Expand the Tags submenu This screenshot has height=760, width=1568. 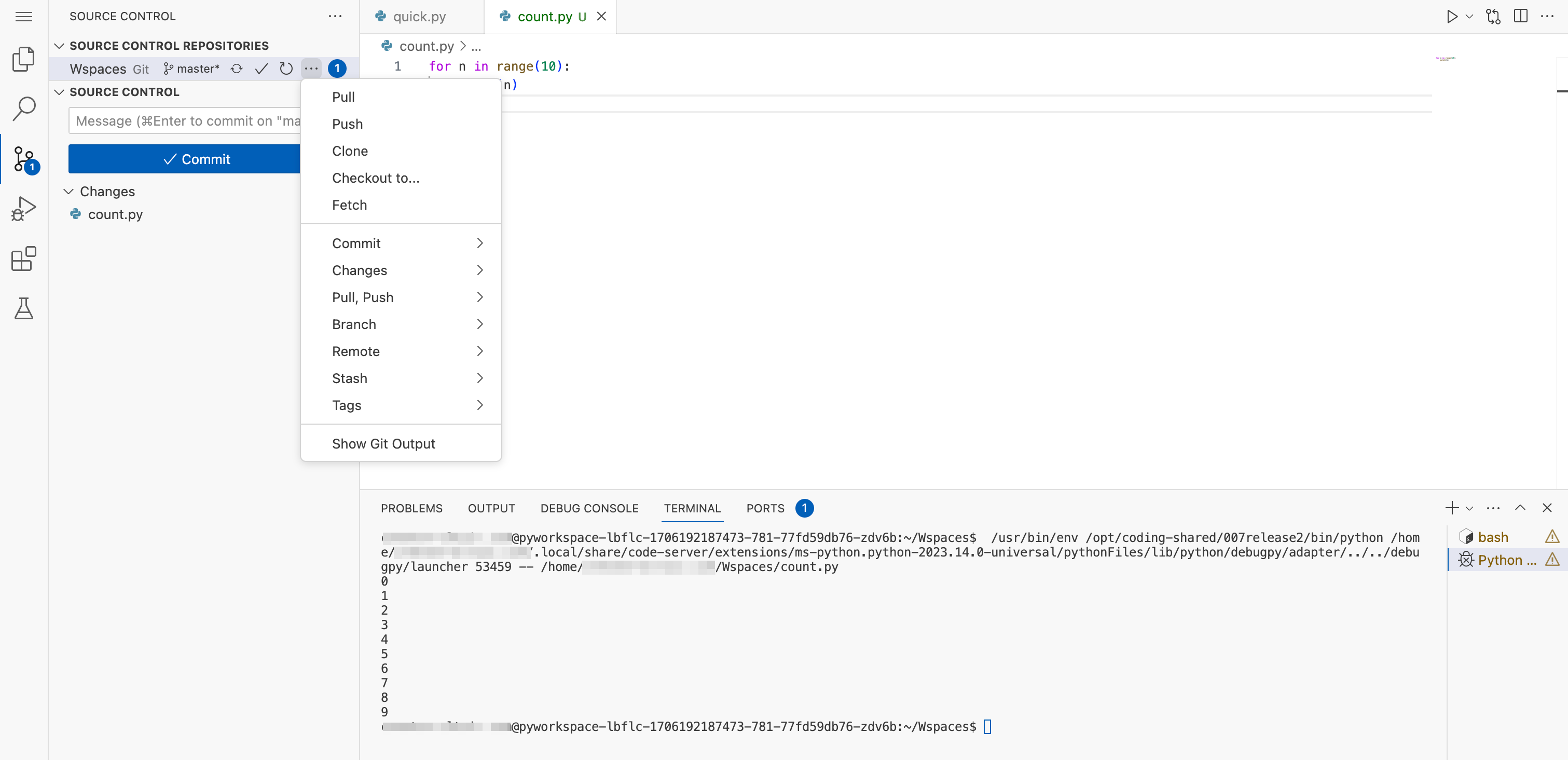click(x=401, y=405)
